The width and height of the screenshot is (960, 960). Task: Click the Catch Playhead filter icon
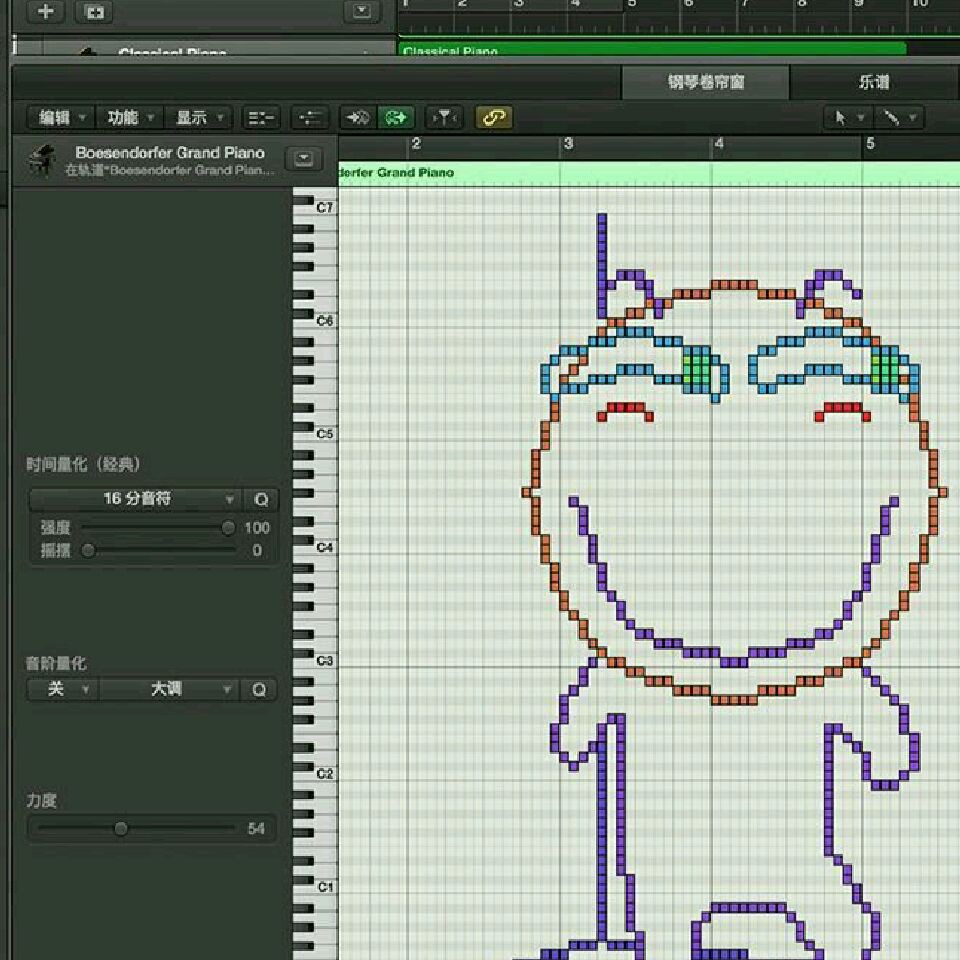click(444, 118)
